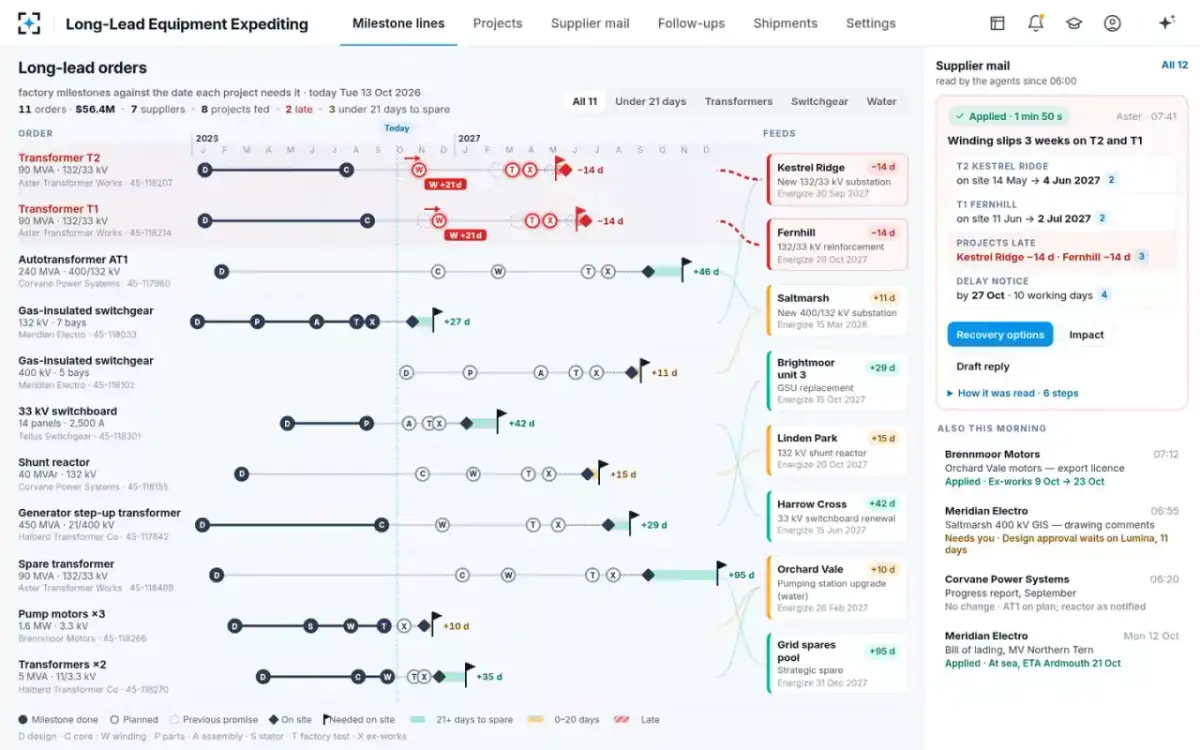This screenshot has width=1200, height=750.
Task: Open the graduation cap learning icon
Action: 1074,23
